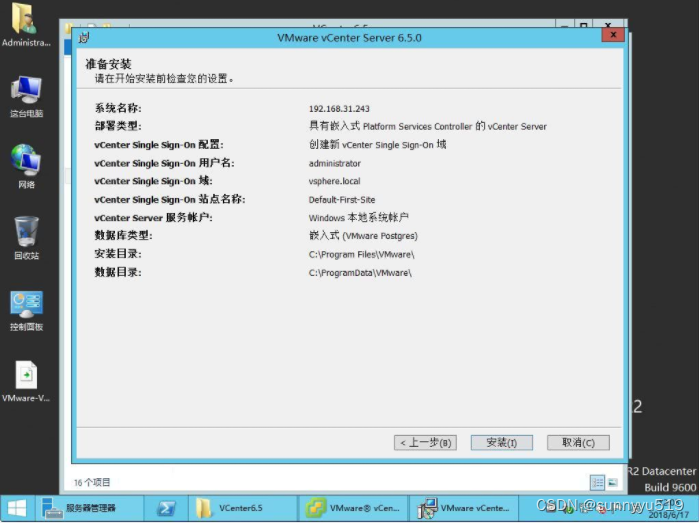Image resolution: width=699 pixels, height=523 pixels.
Task: Click the 部署类型 Platform Services Controller value
Action: [428, 126]
